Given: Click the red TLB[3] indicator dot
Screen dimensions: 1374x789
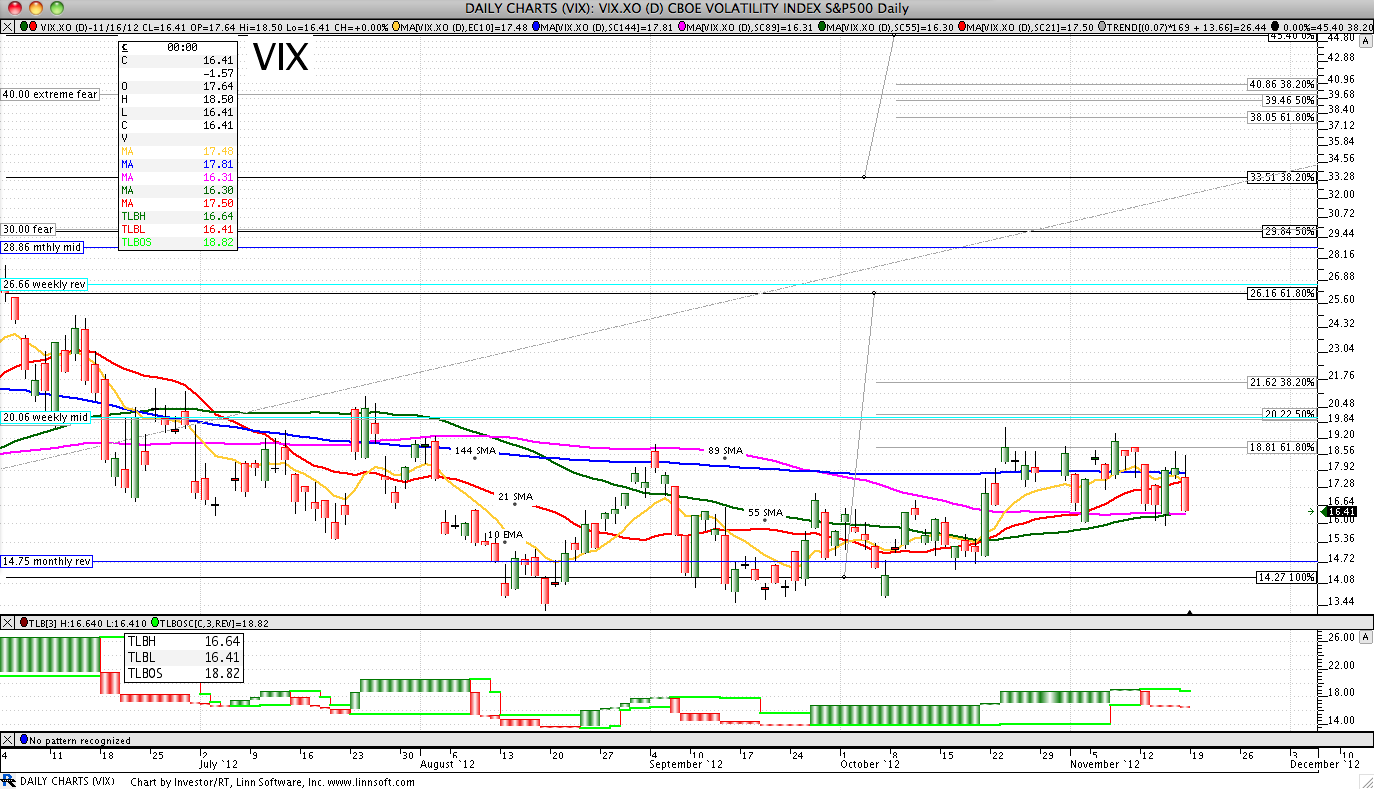Looking at the screenshot, I should pos(24,623).
